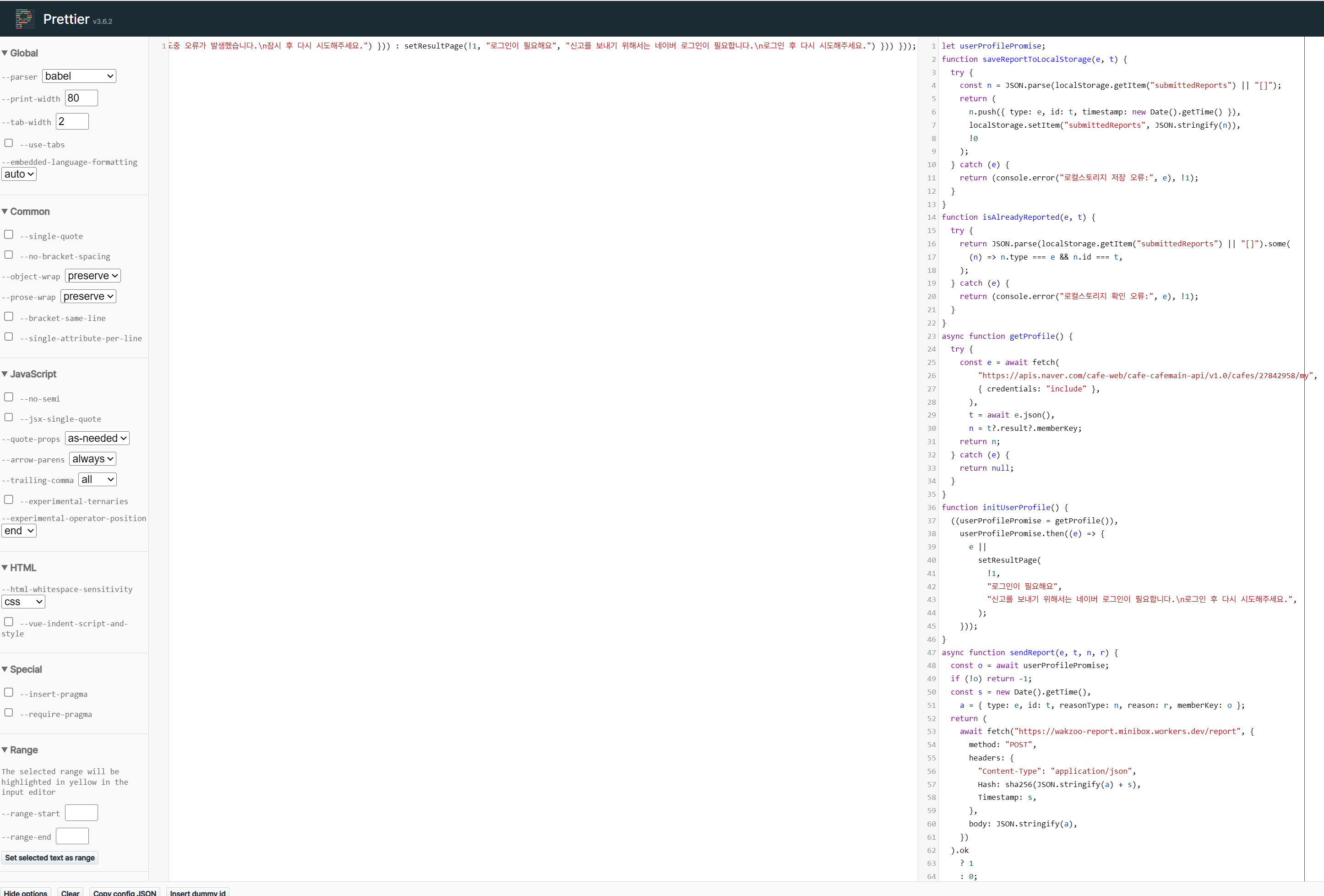Open the --quote-props as-needed dropdown

pyautogui.click(x=98, y=438)
